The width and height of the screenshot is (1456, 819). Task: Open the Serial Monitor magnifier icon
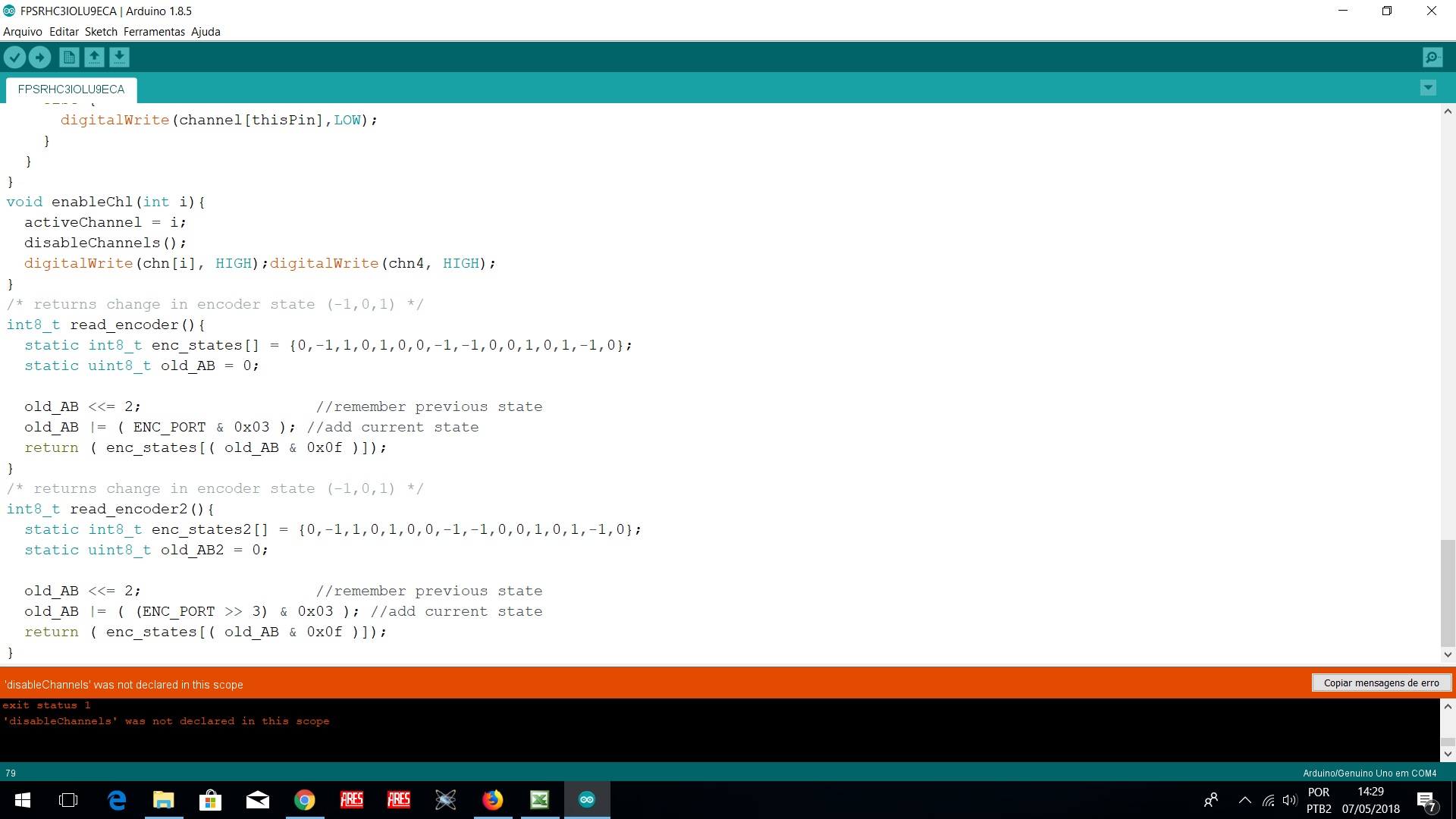tap(1432, 57)
